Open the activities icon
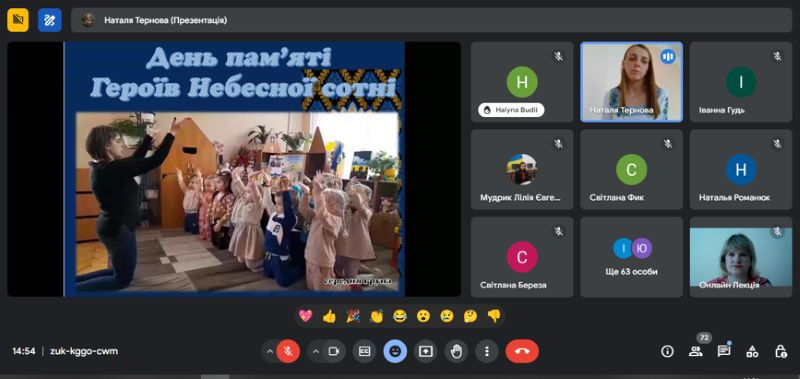 click(x=752, y=351)
